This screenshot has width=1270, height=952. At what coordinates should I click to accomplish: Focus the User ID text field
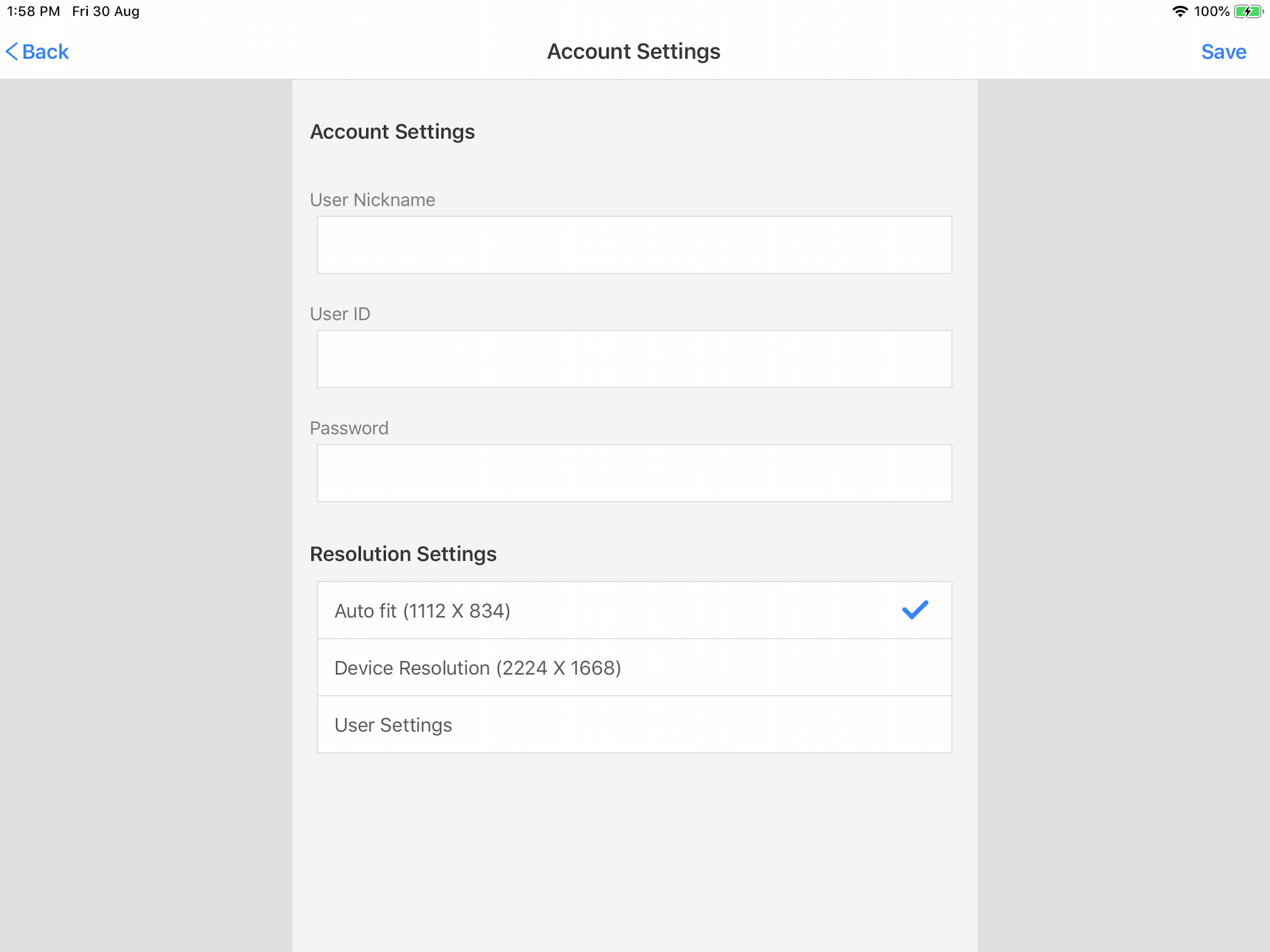[635, 359]
